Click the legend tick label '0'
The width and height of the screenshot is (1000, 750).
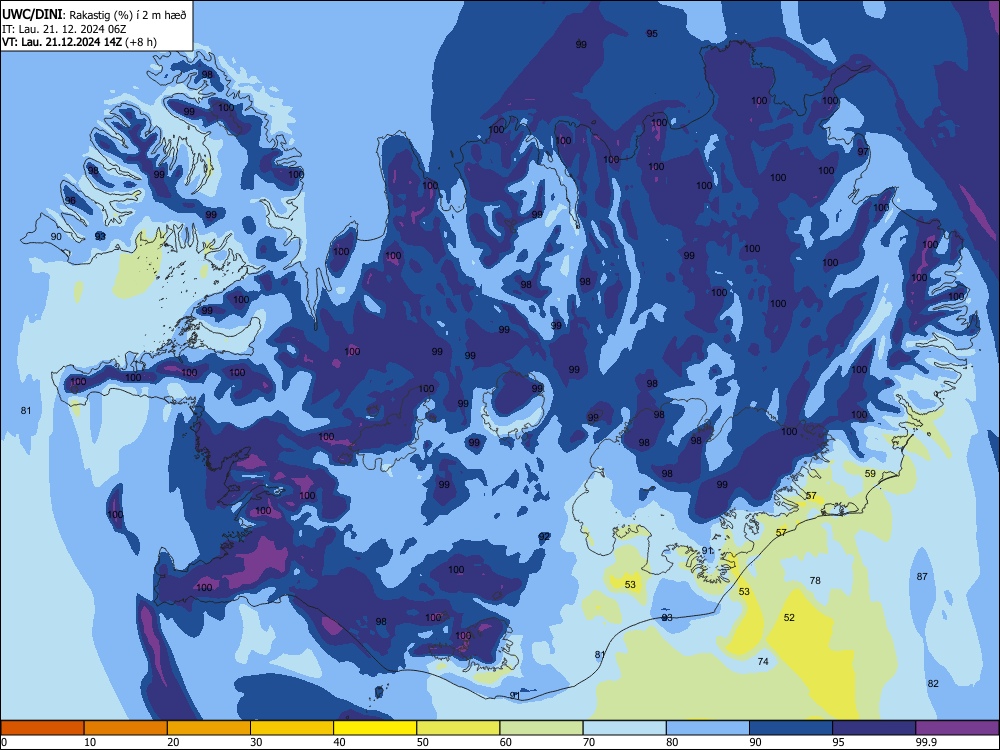click(x=4, y=742)
